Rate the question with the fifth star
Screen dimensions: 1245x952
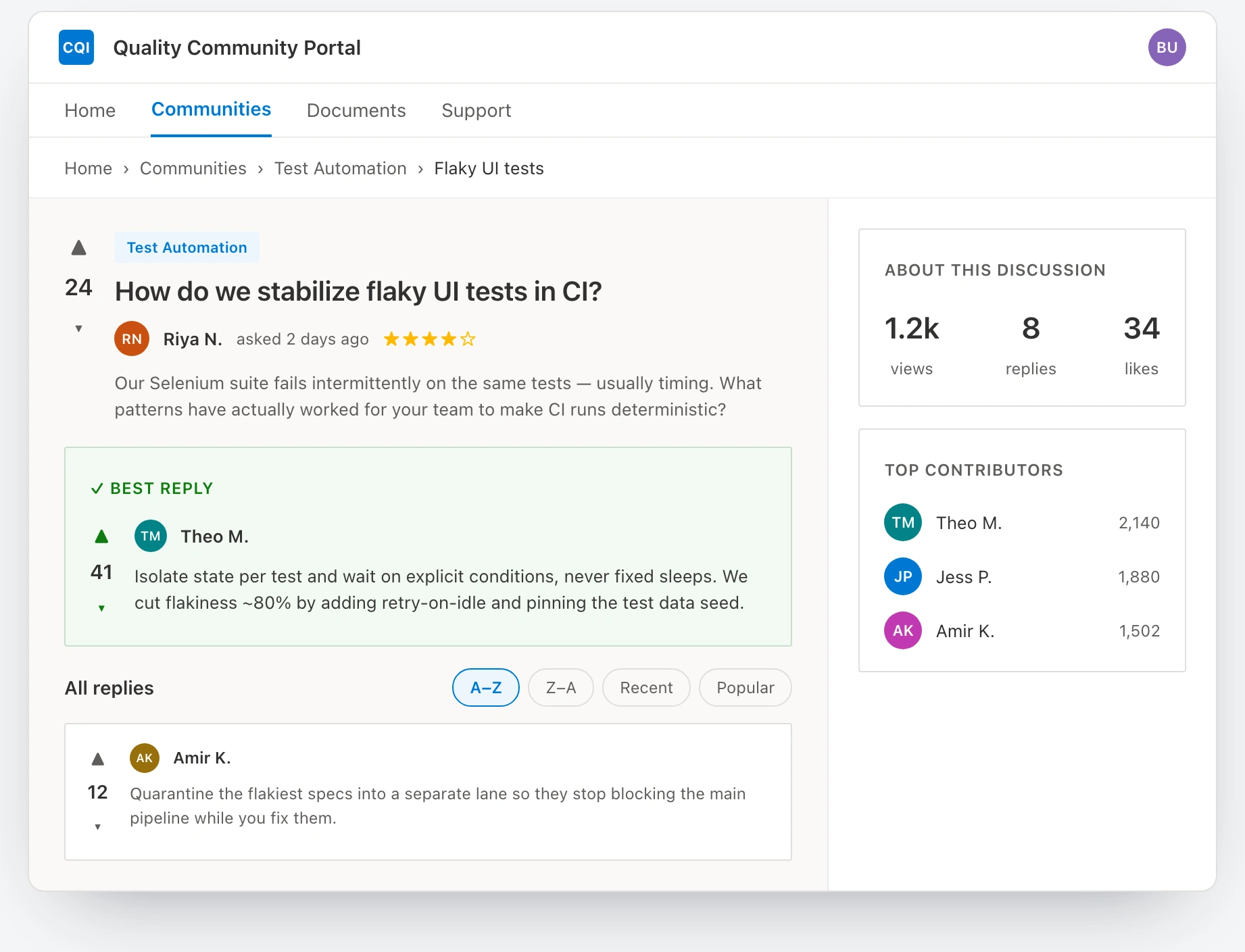[468, 339]
